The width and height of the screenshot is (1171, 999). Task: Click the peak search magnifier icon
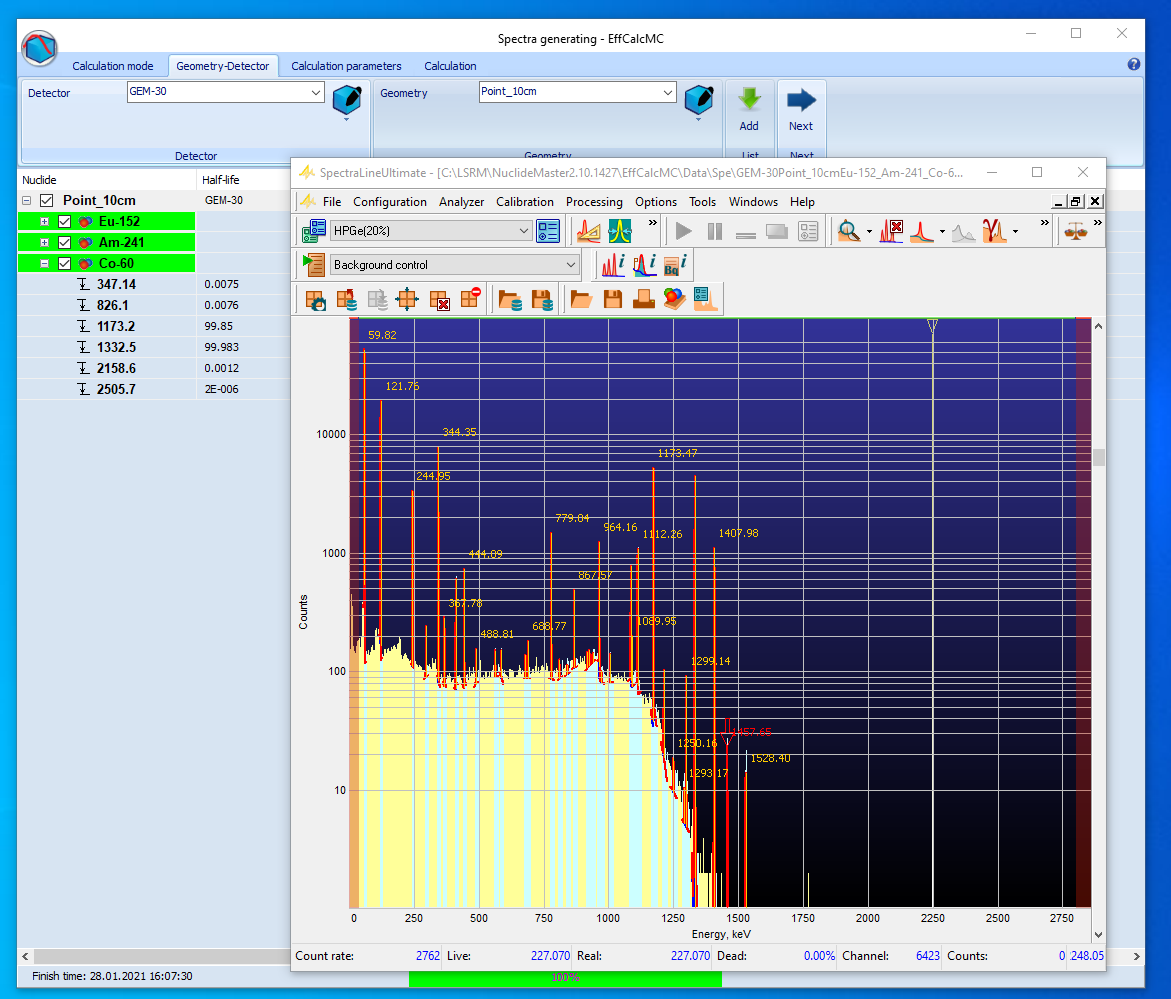pos(849,231)
